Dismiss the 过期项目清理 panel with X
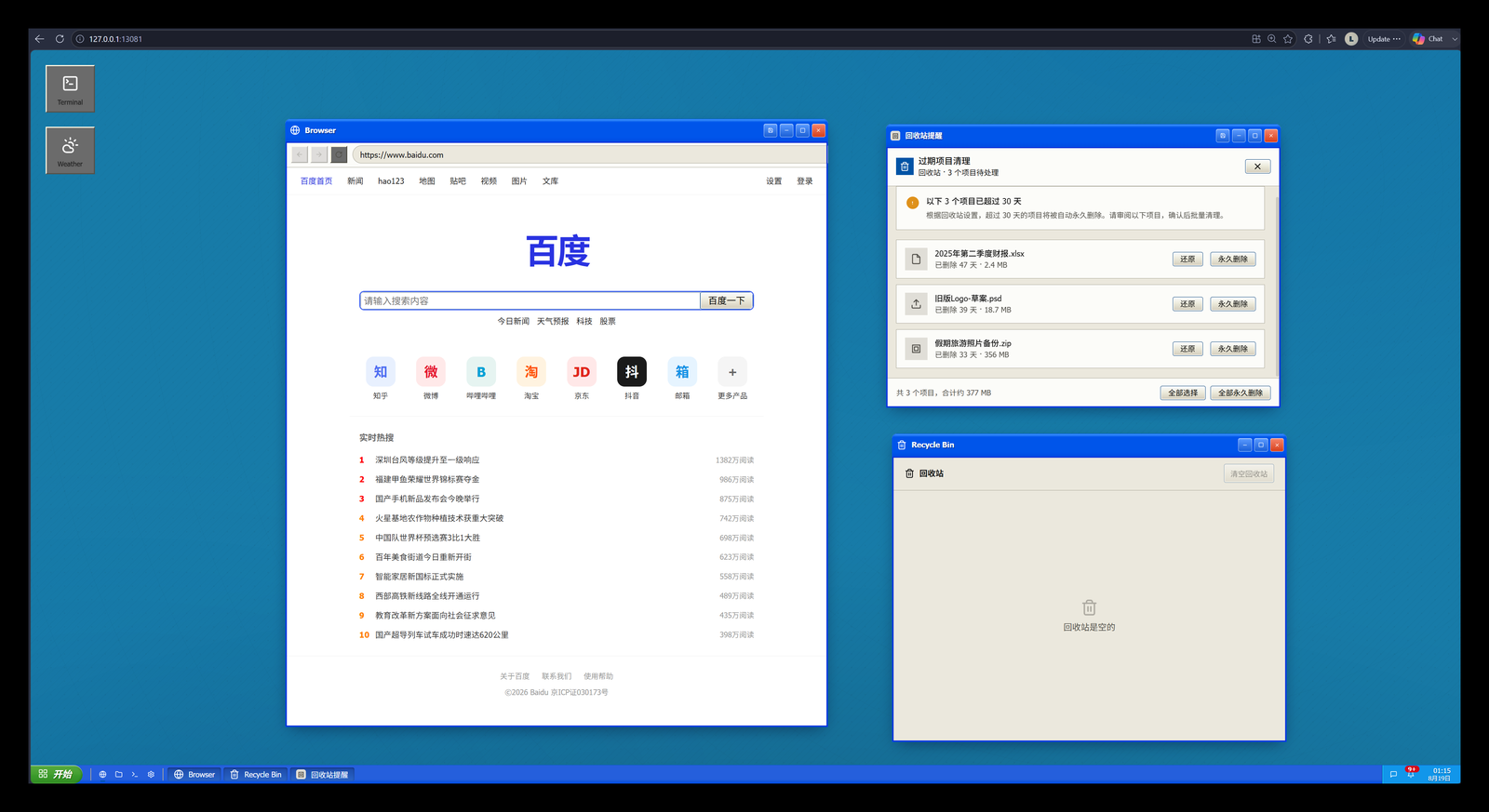The image size is (1489, 812). point(1257,166)
